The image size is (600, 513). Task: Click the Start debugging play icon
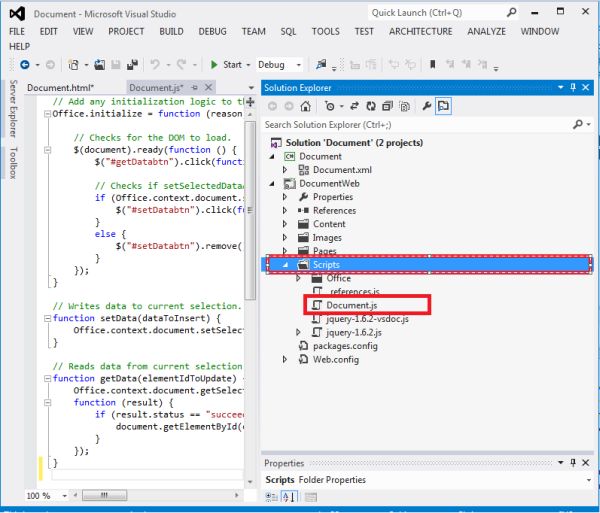point(212,65)
